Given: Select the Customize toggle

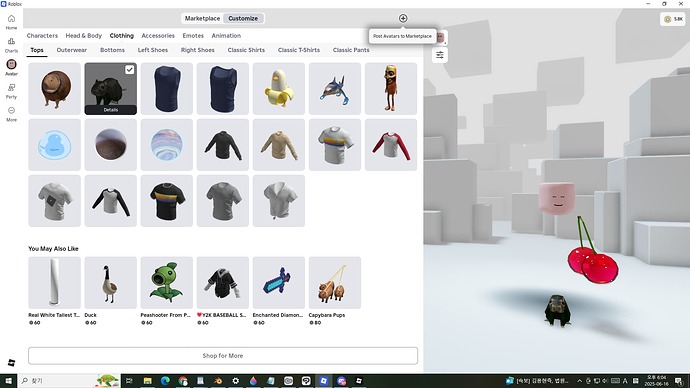Looking at the screenshot, I should pyautogui.click(x=243, y=18).
